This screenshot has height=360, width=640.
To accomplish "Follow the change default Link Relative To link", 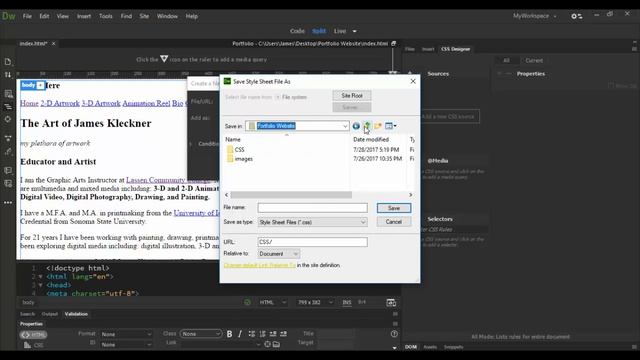I will pos(260,265).
